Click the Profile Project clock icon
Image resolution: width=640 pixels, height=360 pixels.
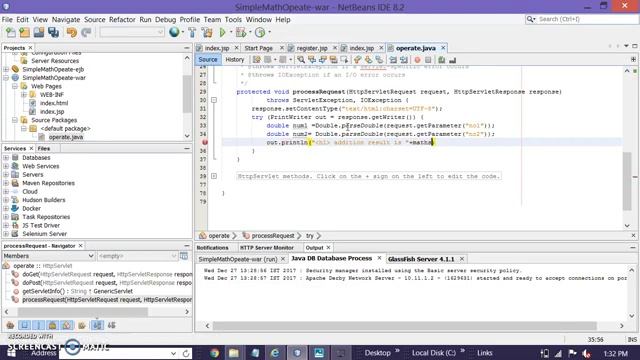260,32
